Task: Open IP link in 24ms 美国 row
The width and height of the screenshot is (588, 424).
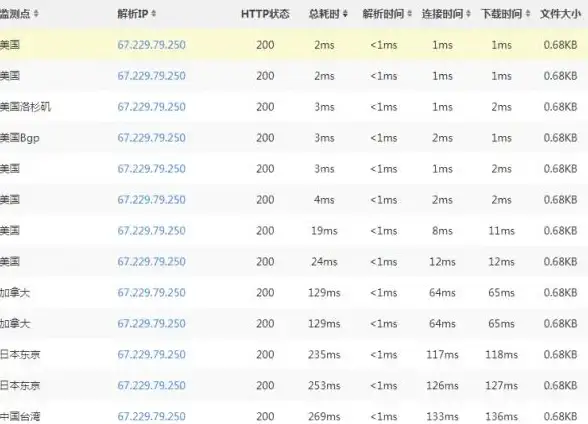Action: [x=152, y=262]
